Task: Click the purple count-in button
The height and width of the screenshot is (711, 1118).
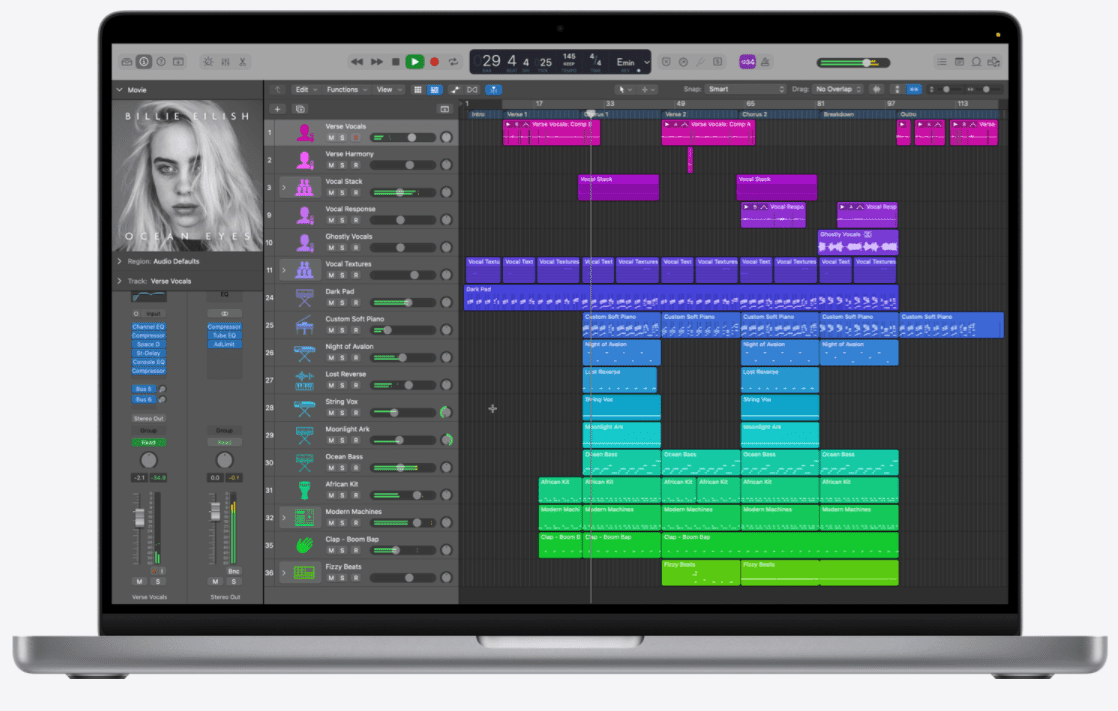Action: [x=747, y=62]
